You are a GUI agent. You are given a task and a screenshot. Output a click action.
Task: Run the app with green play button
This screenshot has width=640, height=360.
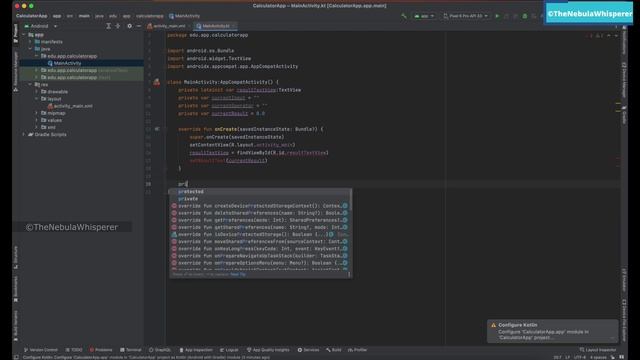pyautogui.click(x=497, y=16)
